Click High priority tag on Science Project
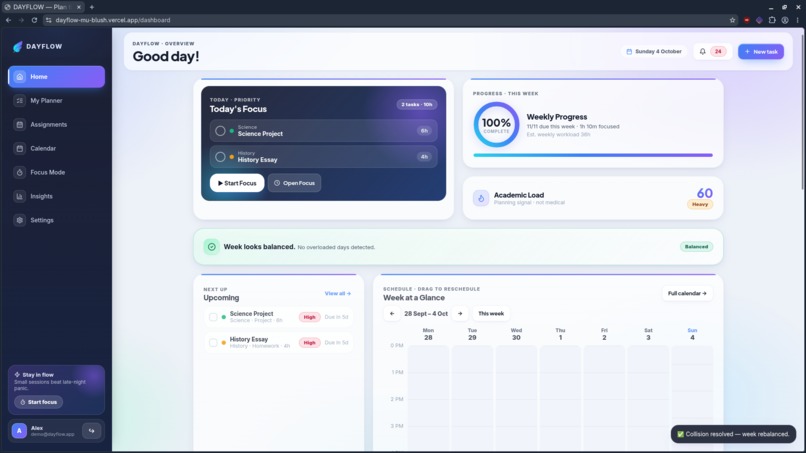Image resolution: width=806 pixels, height=453 pixels. [x=309, y=317]
